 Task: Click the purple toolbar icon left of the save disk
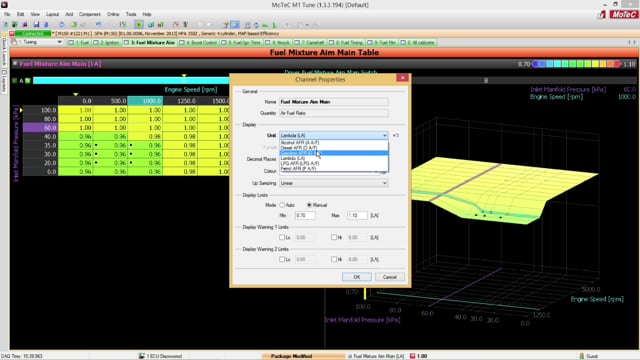coord(25,25)
